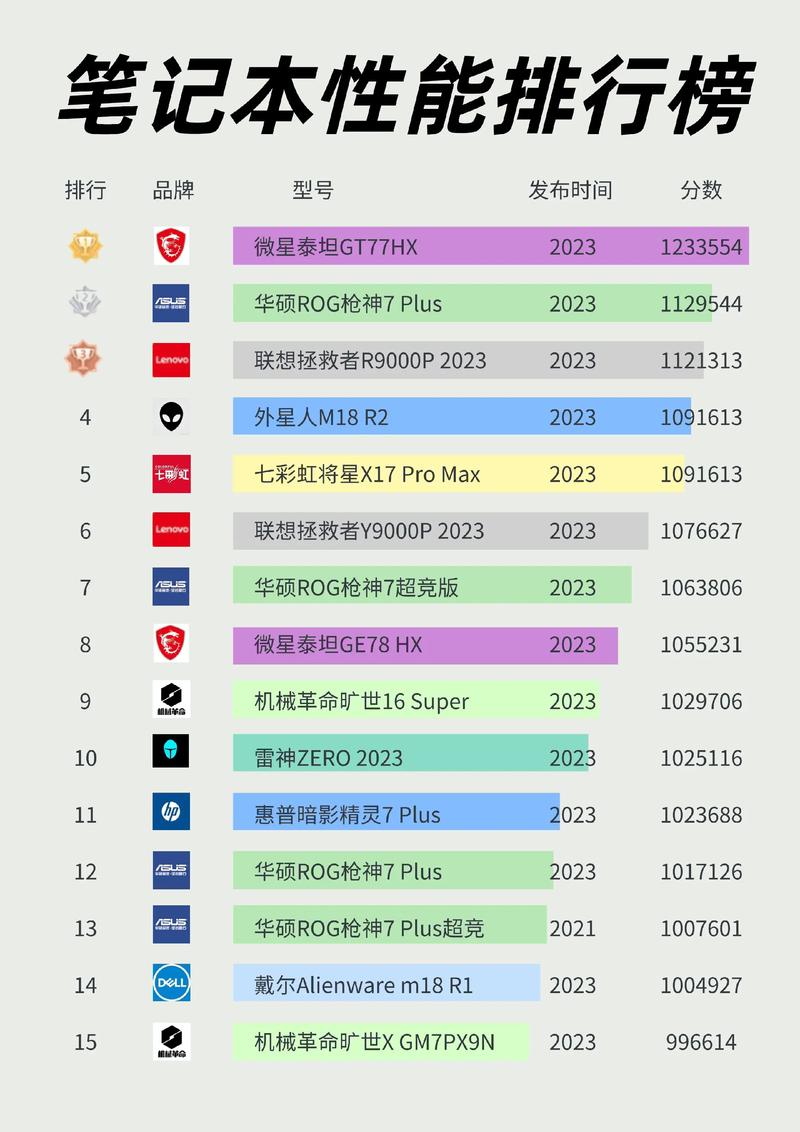Image resolution: width=800 pixels, height=1132 pixels.
Task: Click the 戴尔Alienware m18 R1 model name
Action: [363, 985]
